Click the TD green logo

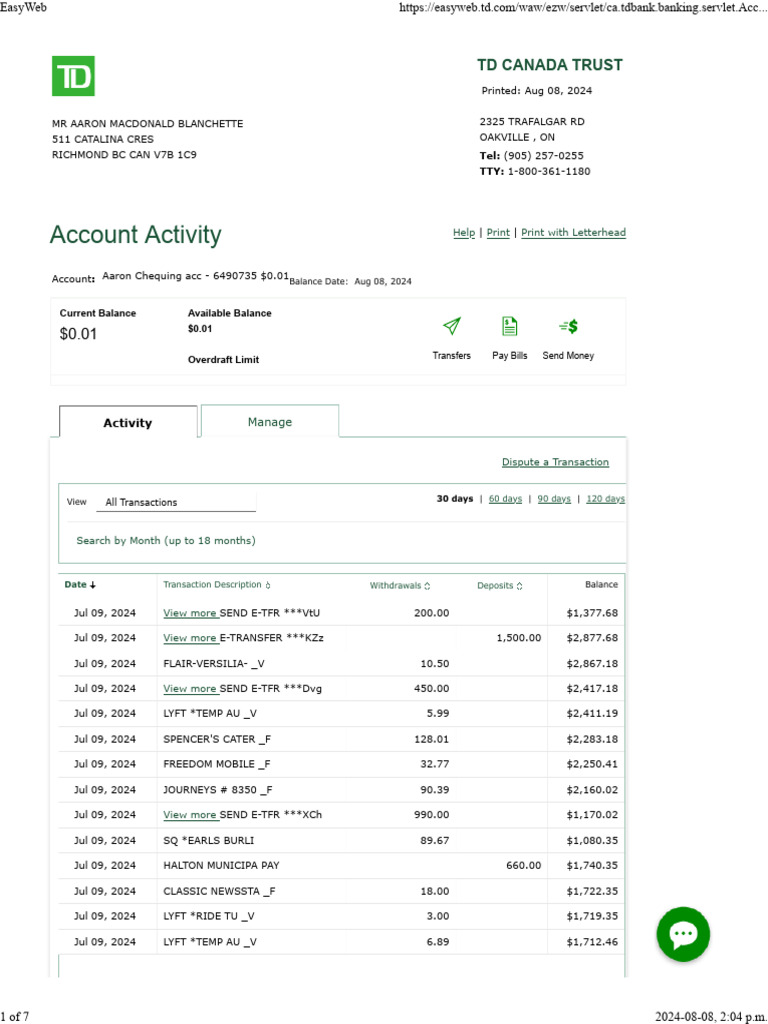point(73,76)
